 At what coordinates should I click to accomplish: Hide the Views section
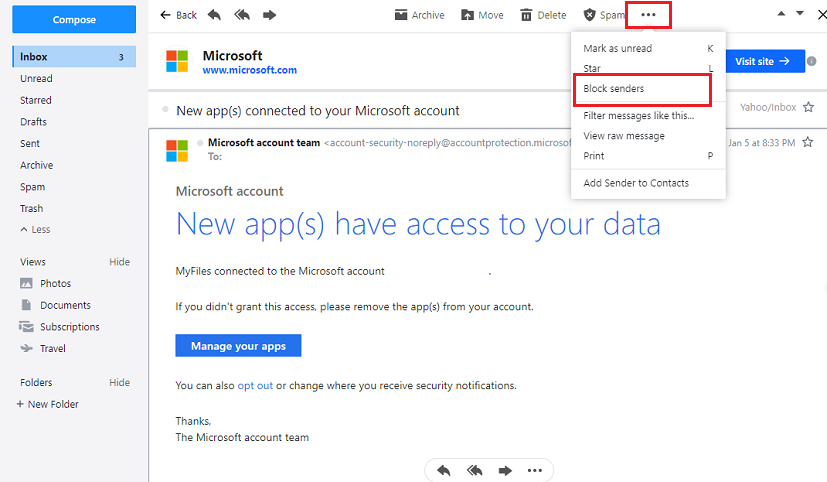click(119, 262)
